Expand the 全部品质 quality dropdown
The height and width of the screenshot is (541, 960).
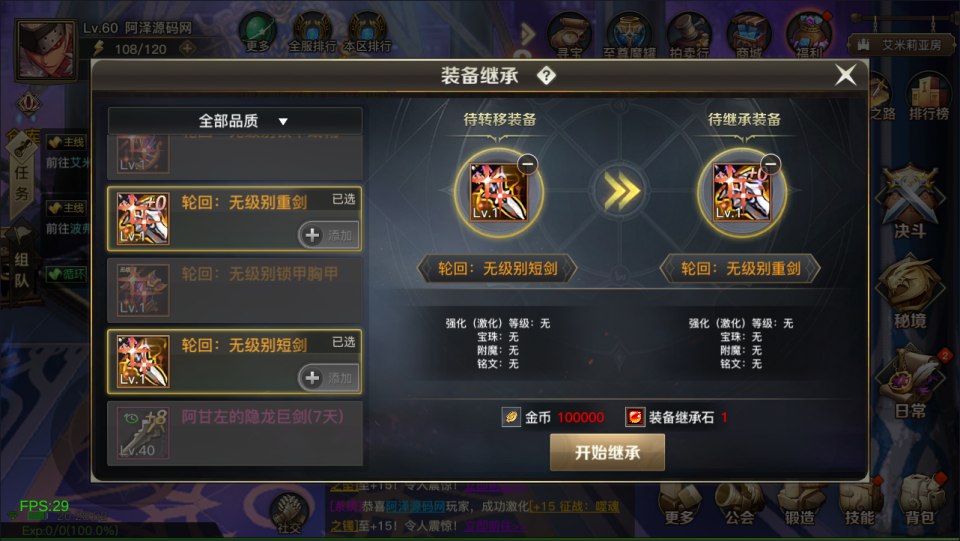(x=235, y=121)
